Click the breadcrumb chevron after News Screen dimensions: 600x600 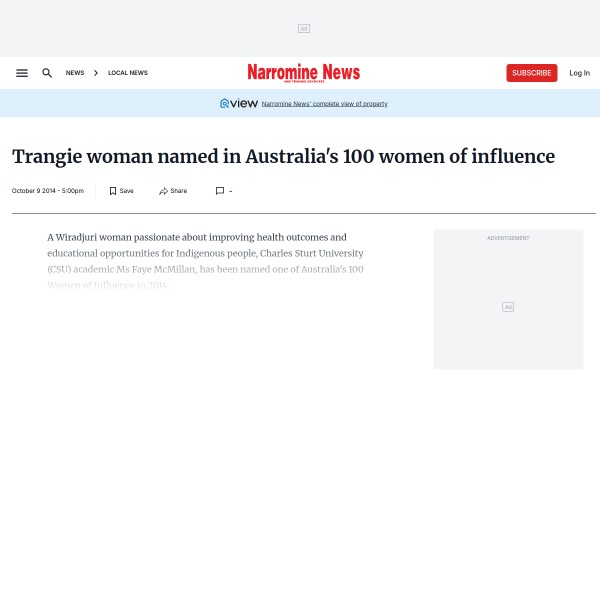(96, 73)
